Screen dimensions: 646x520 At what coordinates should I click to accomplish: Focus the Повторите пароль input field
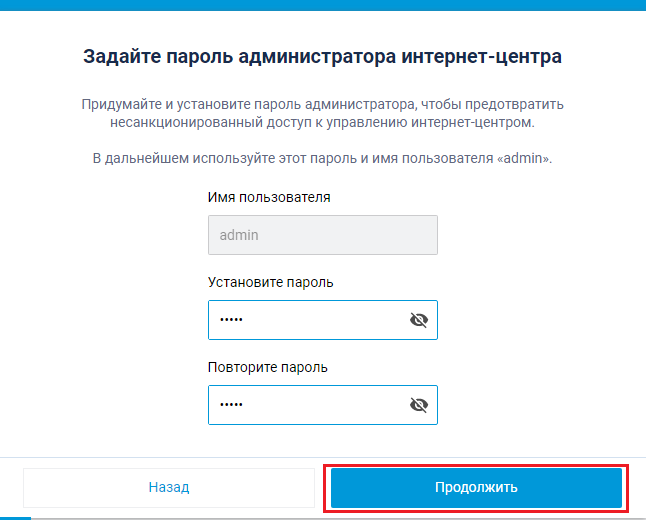tap(323, 405)
